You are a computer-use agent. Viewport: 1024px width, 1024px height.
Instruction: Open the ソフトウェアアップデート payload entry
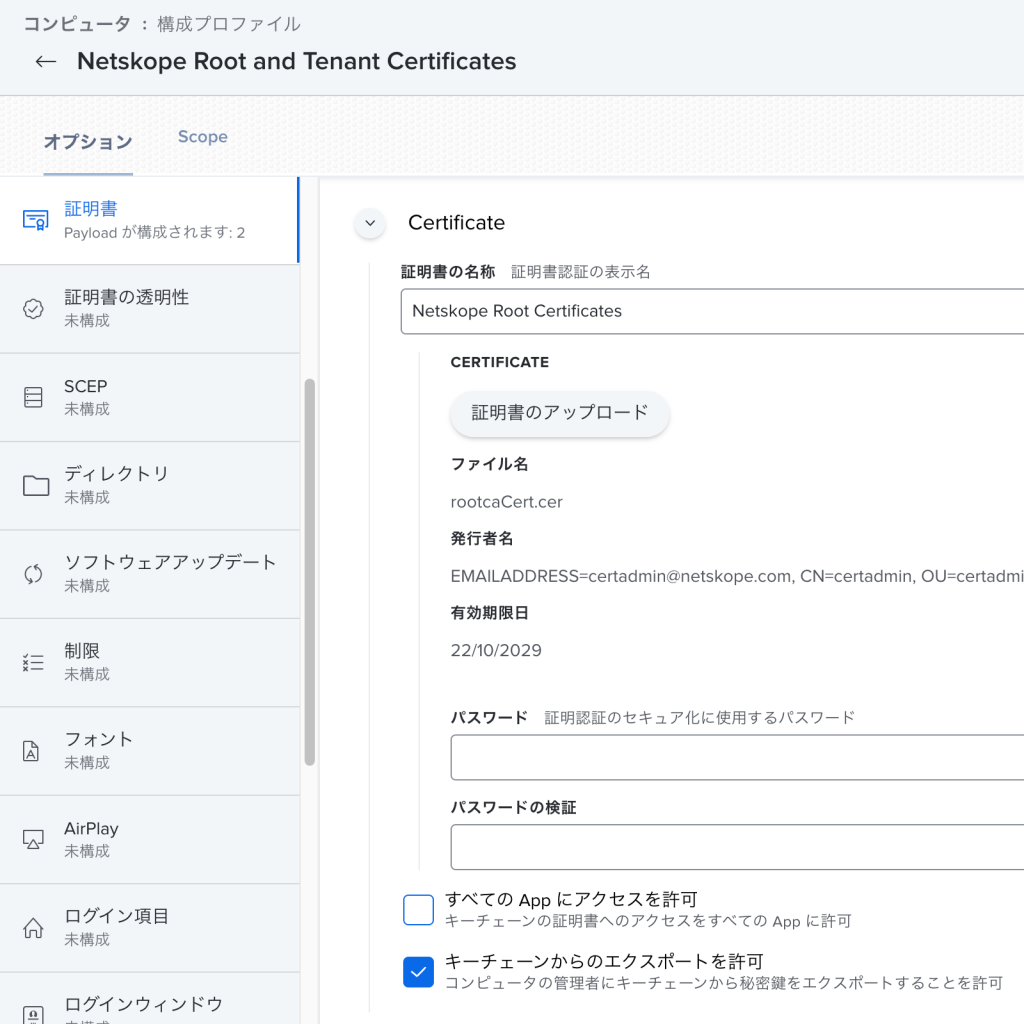[x=150, y=574]
